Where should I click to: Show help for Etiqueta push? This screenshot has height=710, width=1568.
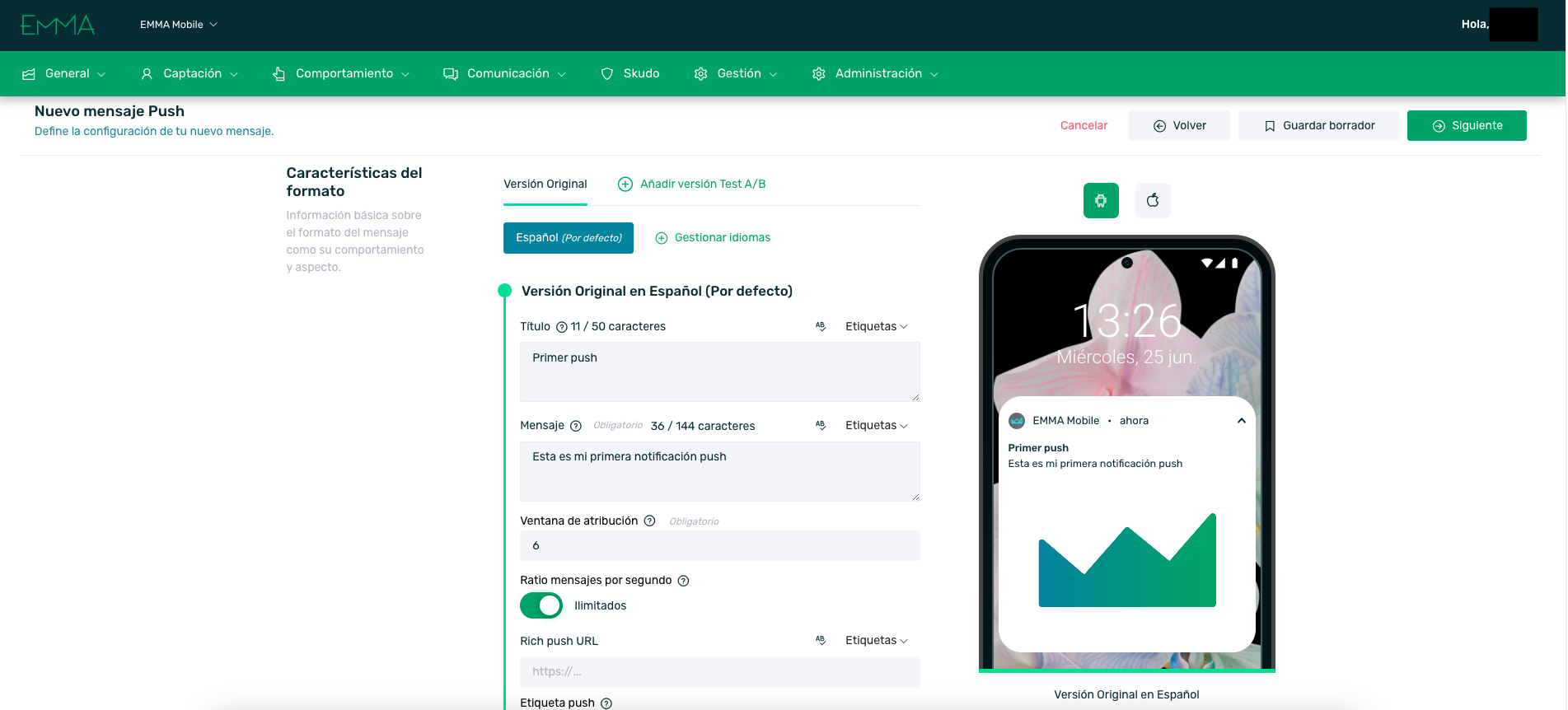(x=606, y=703)
